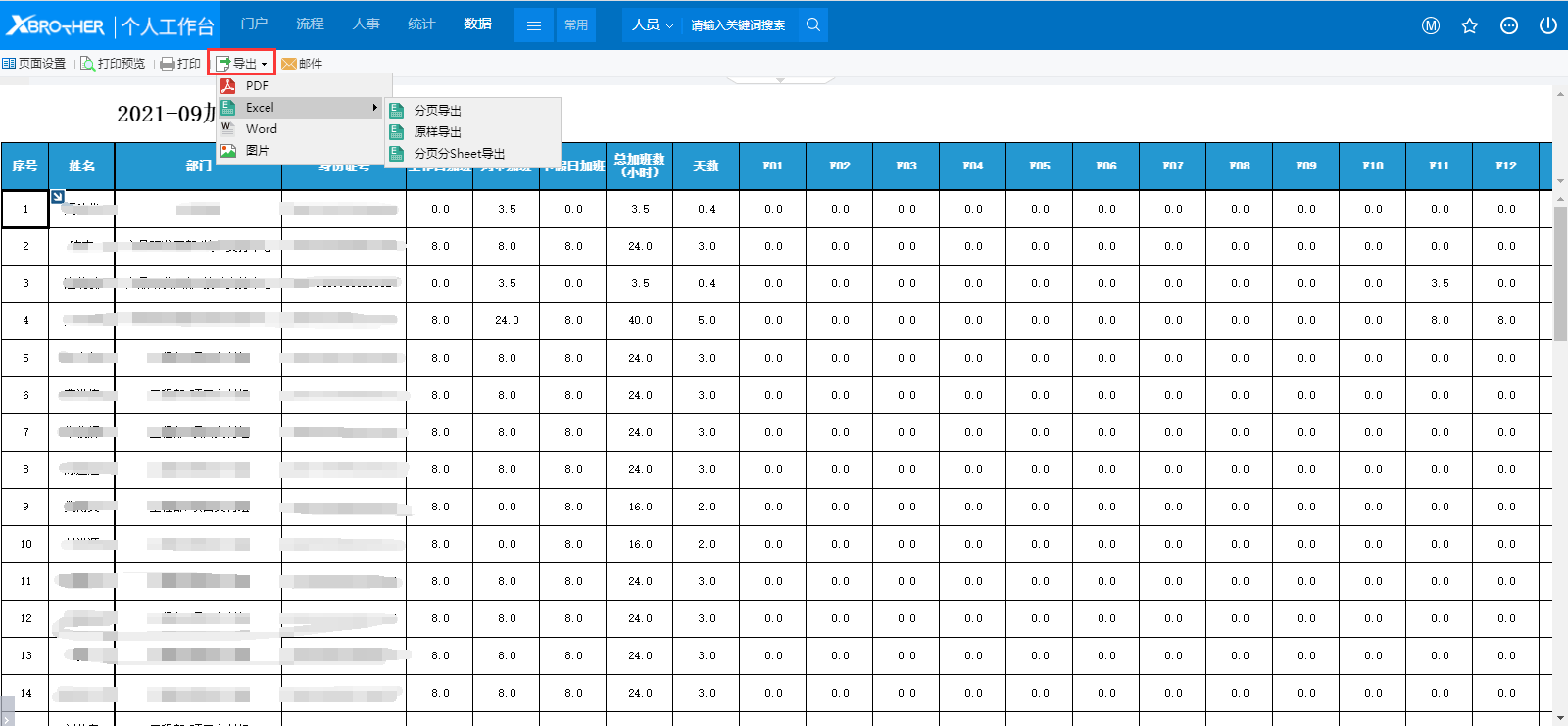The image size is (1568, 726).
Task: Select PDF from the export menu
Action: tap(257, 86)
